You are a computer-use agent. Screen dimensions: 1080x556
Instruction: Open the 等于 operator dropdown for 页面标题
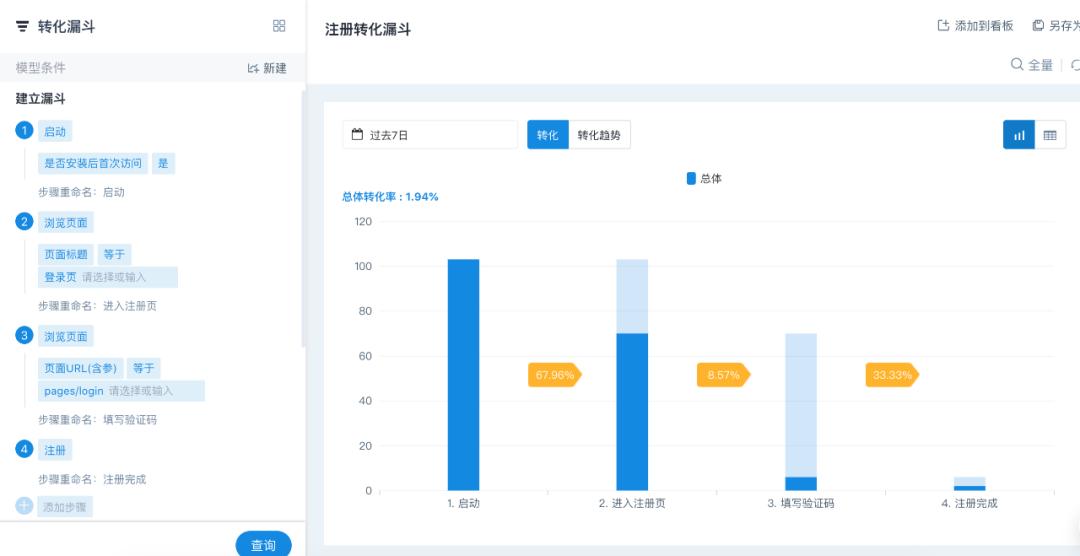click(114, 254)
